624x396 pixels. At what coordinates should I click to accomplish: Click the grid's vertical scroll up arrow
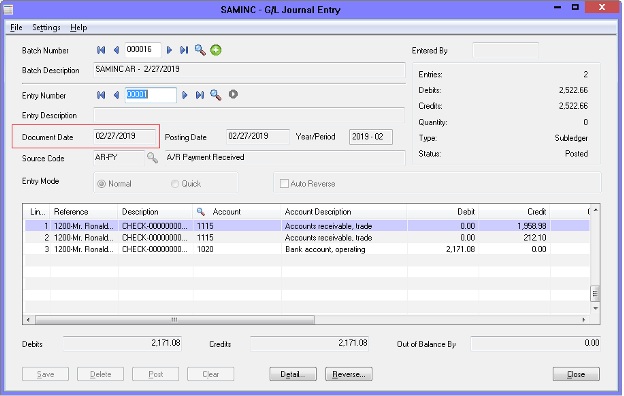coord(595,210)
